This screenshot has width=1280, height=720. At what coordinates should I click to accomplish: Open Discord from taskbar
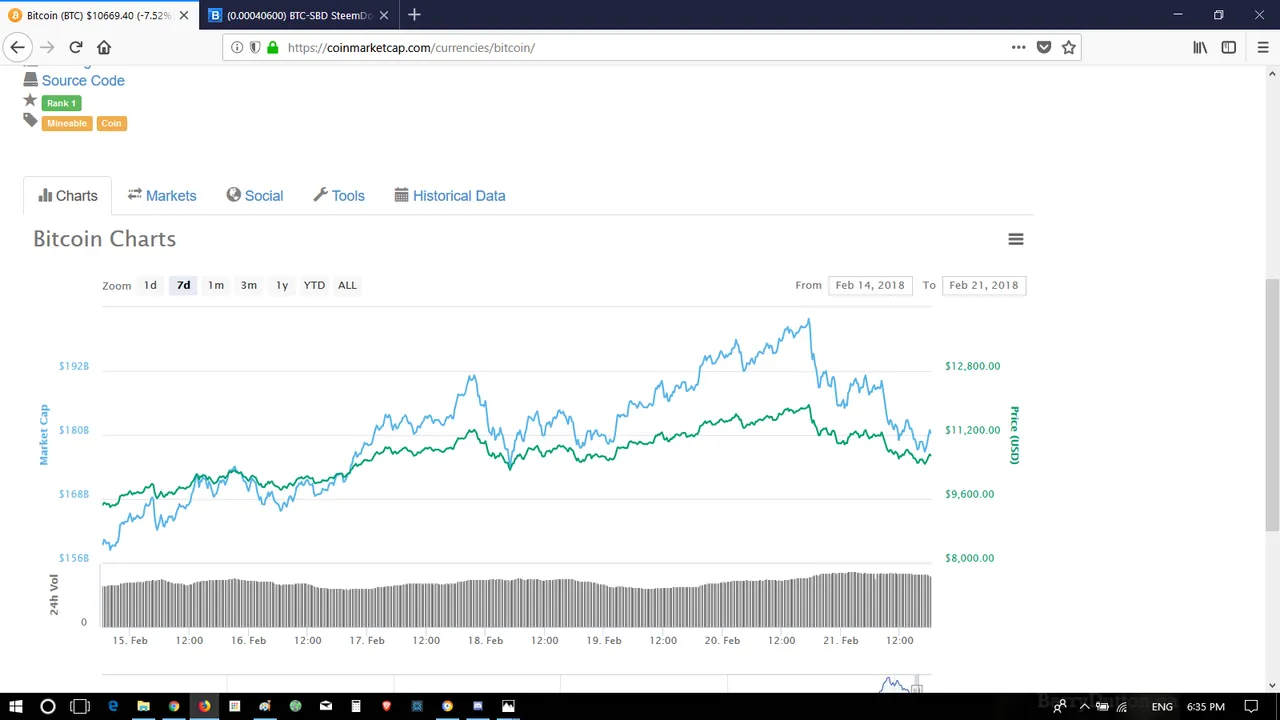pyautogui.click(x=478, y=706)
